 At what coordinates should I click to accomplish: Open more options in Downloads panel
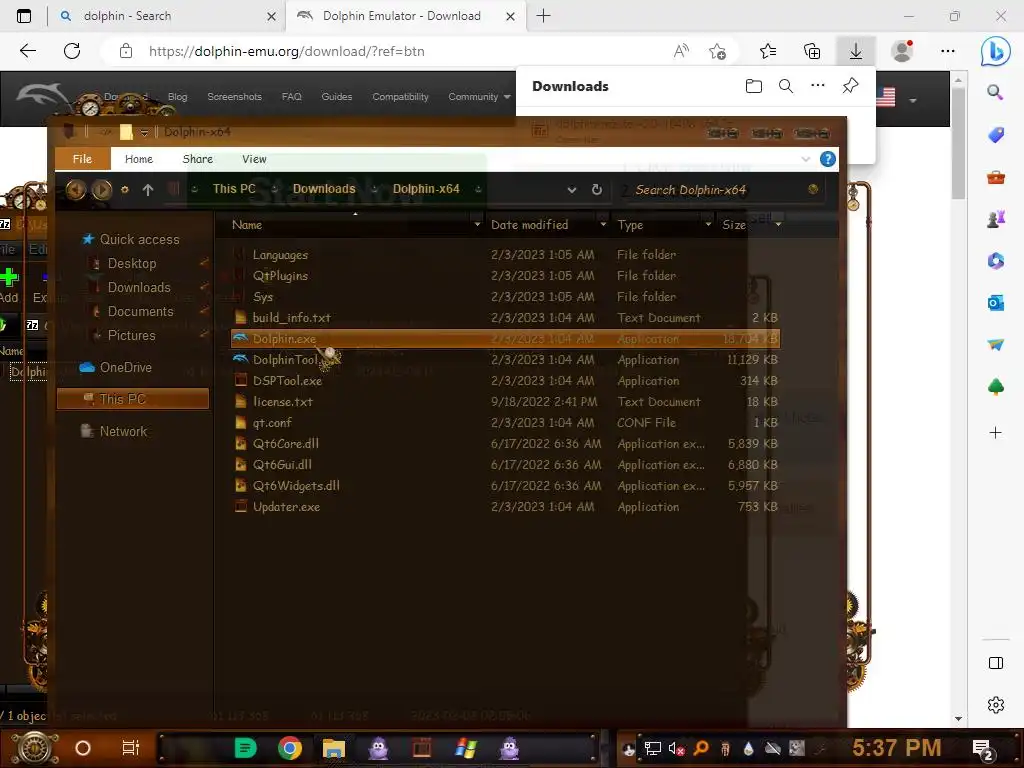pyautogui.click(x=818, y=86)
